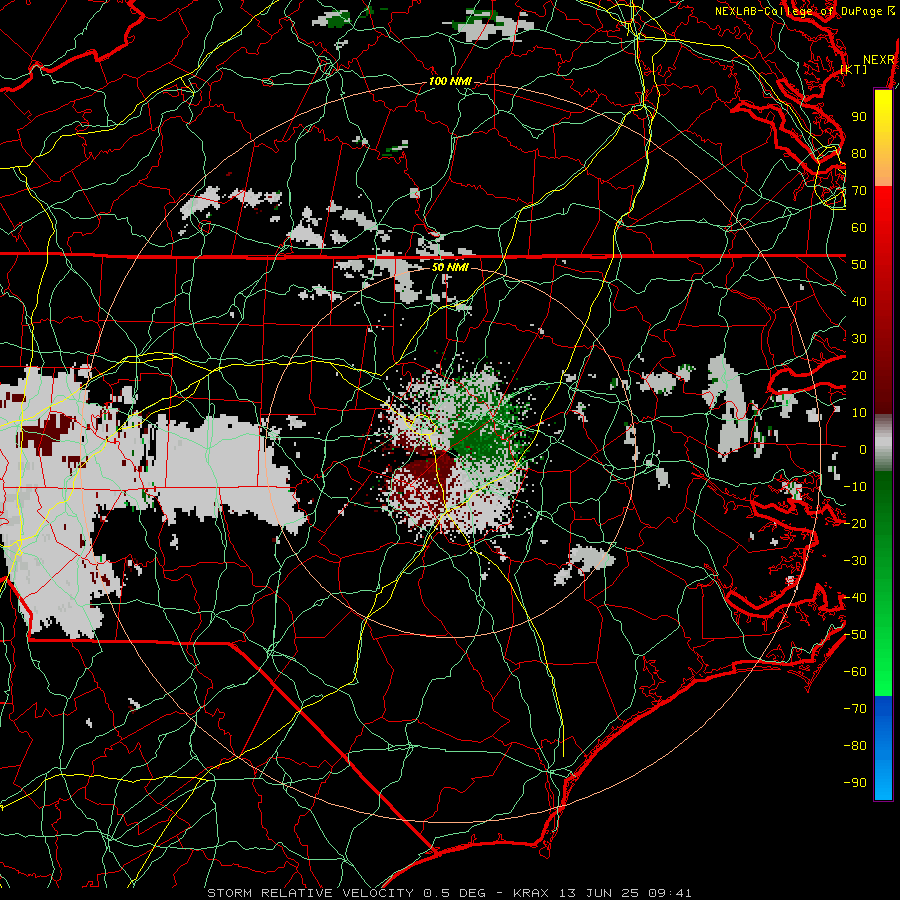
Task: Click the 80 value on velocity scale
Action: coord(859,154)
